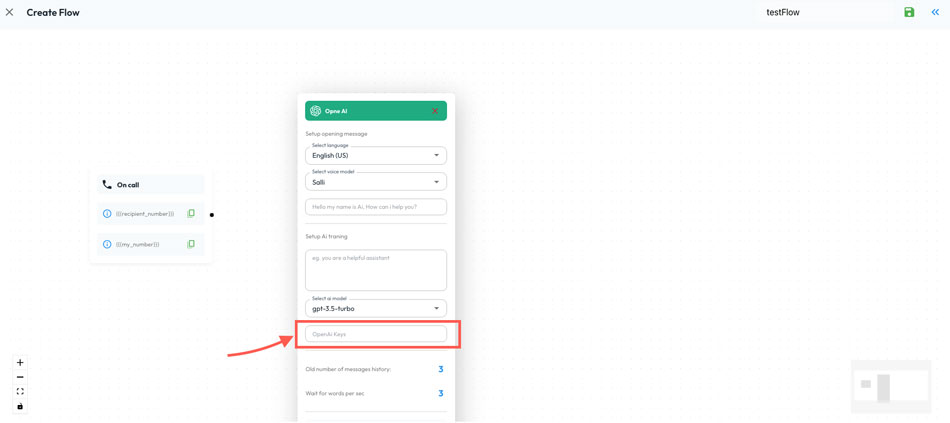Focus the Ai training instructions textarea
Image resolution: width=950 pixels, height=423 pixels.
(376, 270)
